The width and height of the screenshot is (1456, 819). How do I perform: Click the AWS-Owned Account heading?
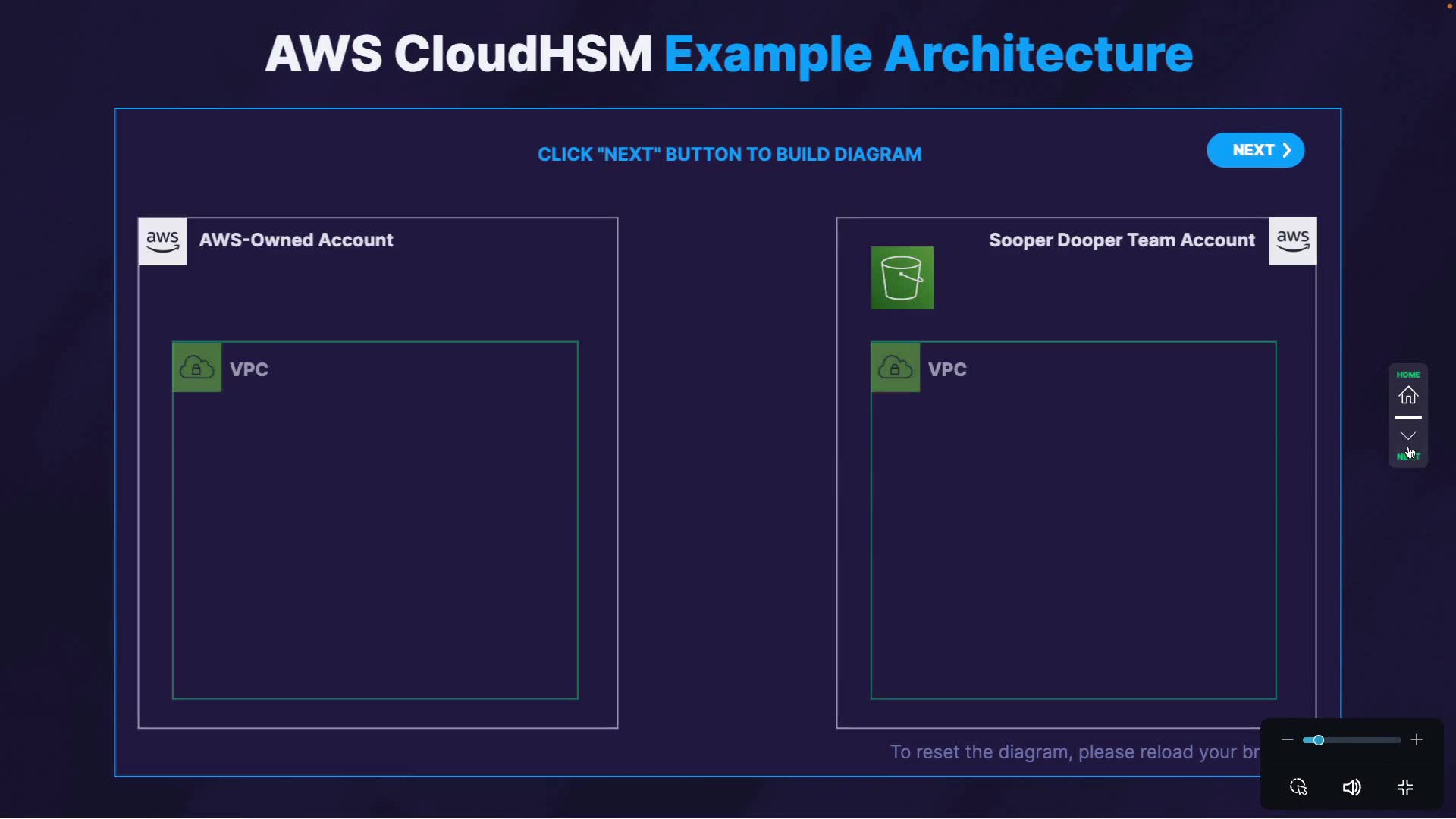296,240
